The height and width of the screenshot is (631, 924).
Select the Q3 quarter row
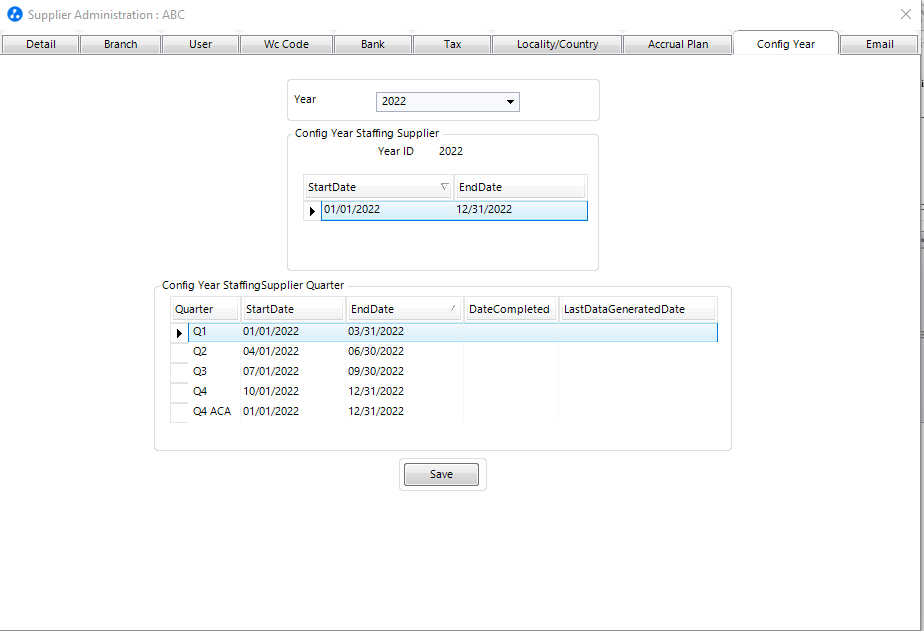coord(200,371)
